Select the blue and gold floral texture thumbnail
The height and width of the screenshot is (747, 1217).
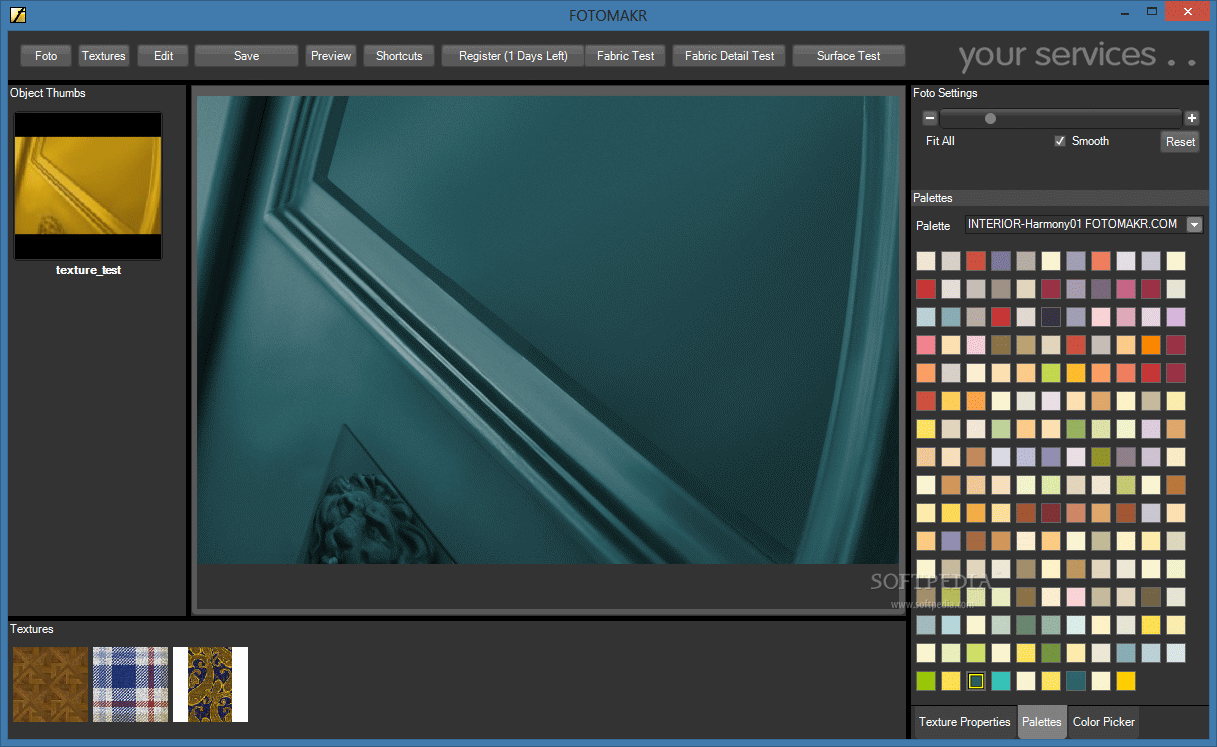pyautogui.click(x=210, y=685)
